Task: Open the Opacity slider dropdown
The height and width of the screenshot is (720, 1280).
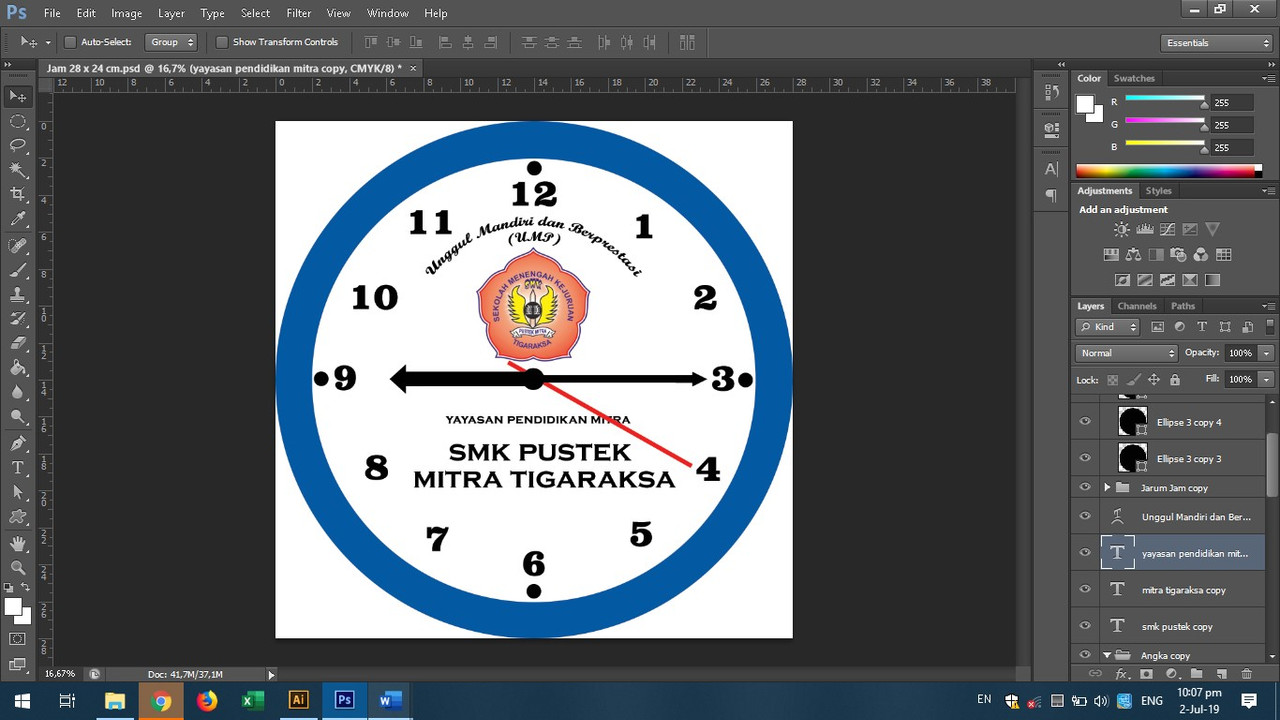Action: 1267,353
